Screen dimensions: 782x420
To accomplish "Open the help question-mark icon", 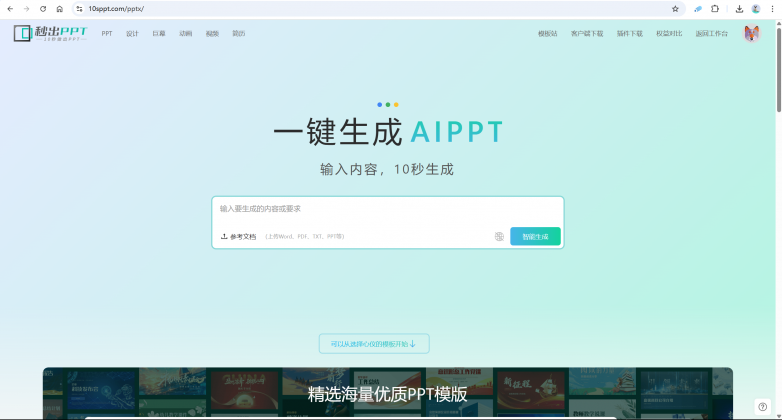I will coord(763,407).
